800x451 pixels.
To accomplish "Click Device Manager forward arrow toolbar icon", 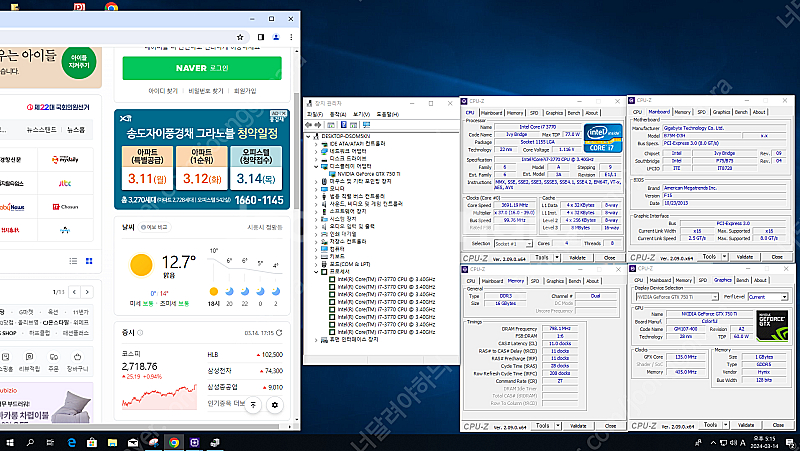I will point(317,125).
